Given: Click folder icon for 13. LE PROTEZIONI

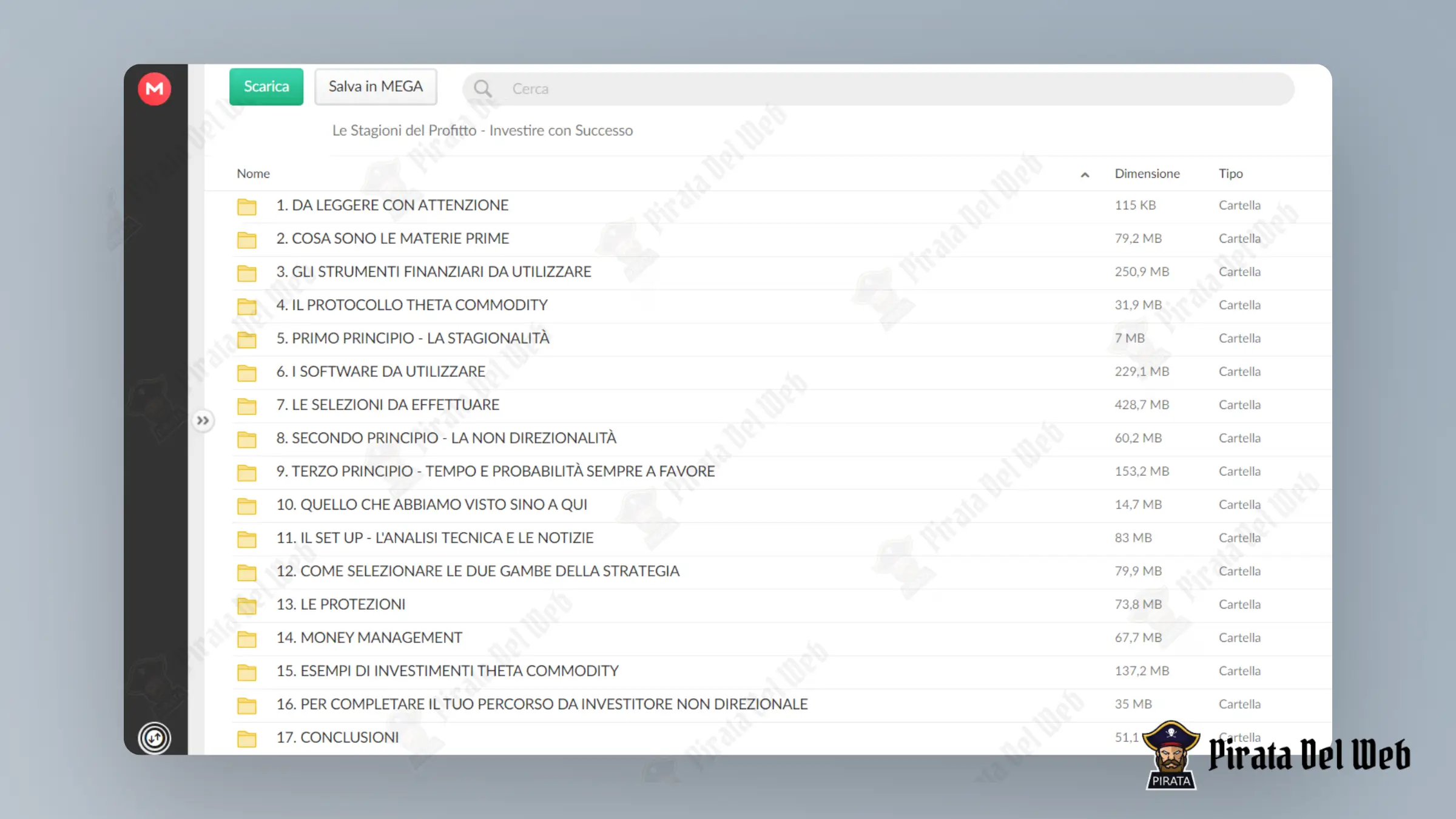Looking at the screenshot, I should (246, 605).
